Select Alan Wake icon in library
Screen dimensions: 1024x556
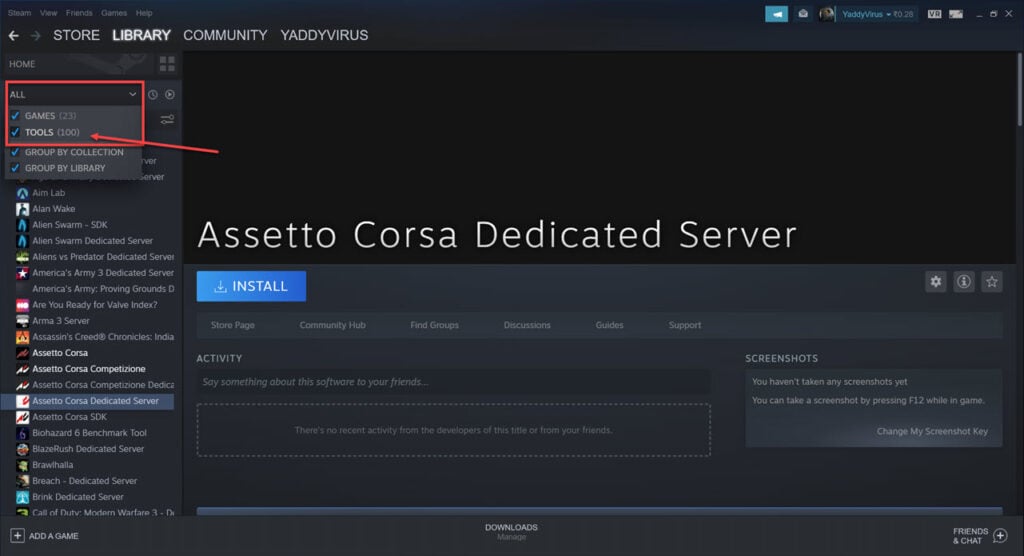pos(22,209)
